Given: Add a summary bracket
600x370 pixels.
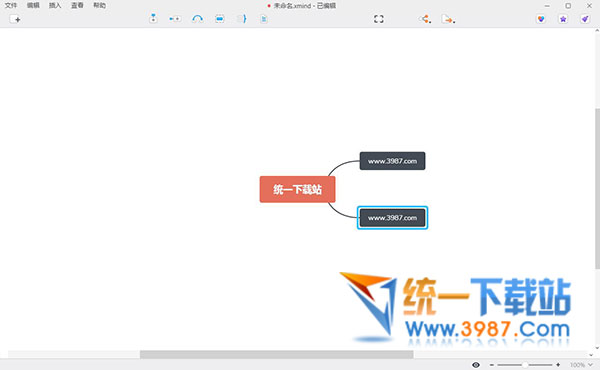Looking at the screenshot, I should tap(242, 19).
